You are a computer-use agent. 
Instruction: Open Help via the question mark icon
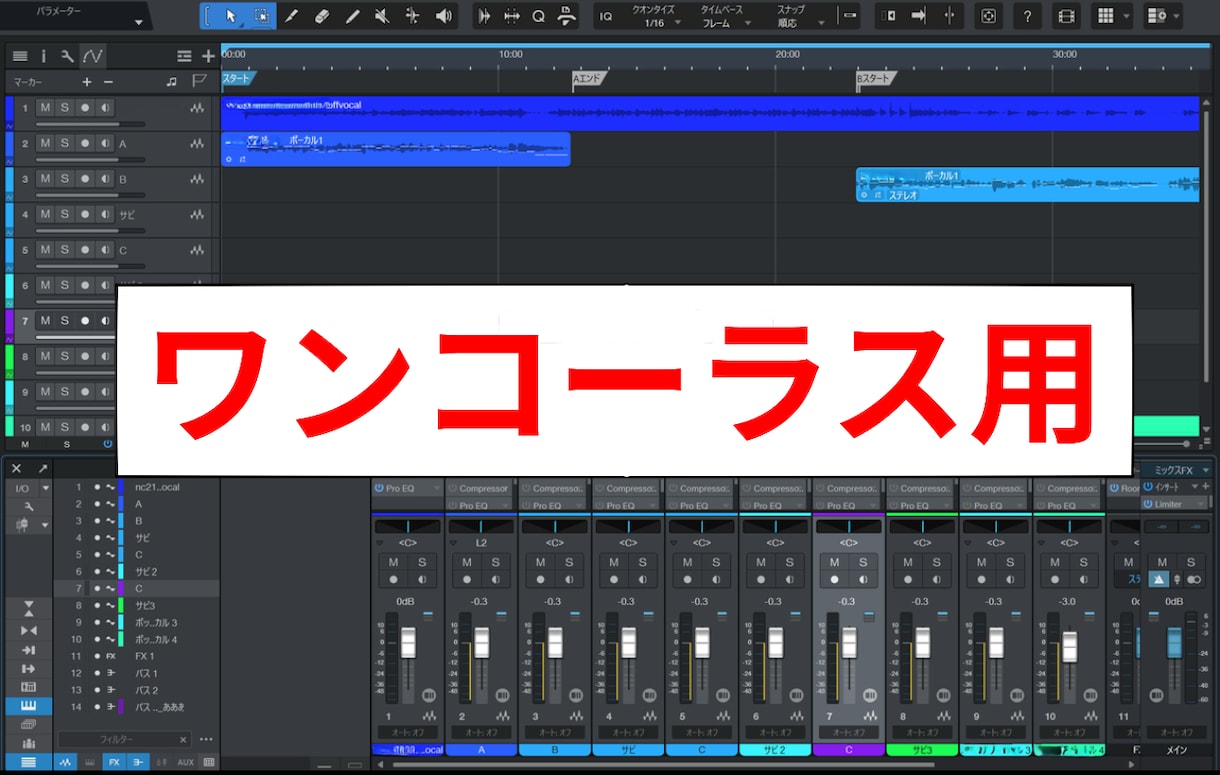tap(1027, 16)
